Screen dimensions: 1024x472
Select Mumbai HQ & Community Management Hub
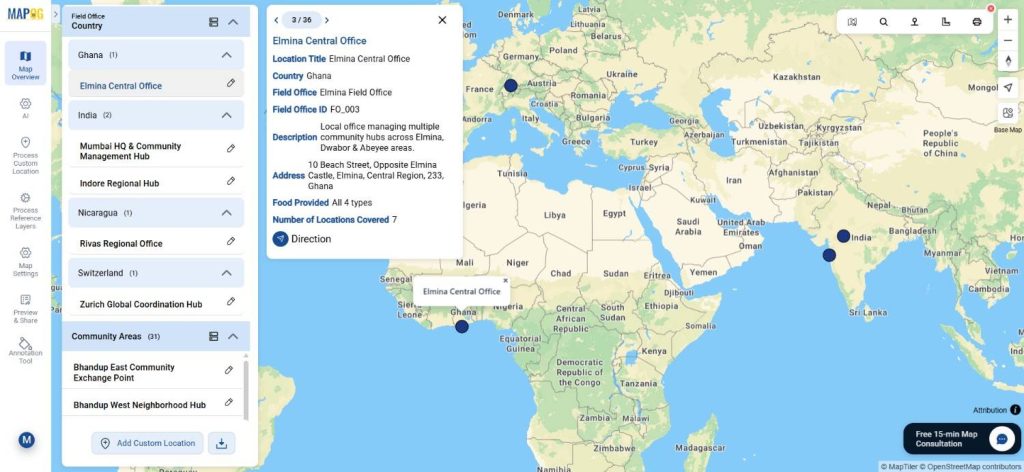click(x=131, y=151)
